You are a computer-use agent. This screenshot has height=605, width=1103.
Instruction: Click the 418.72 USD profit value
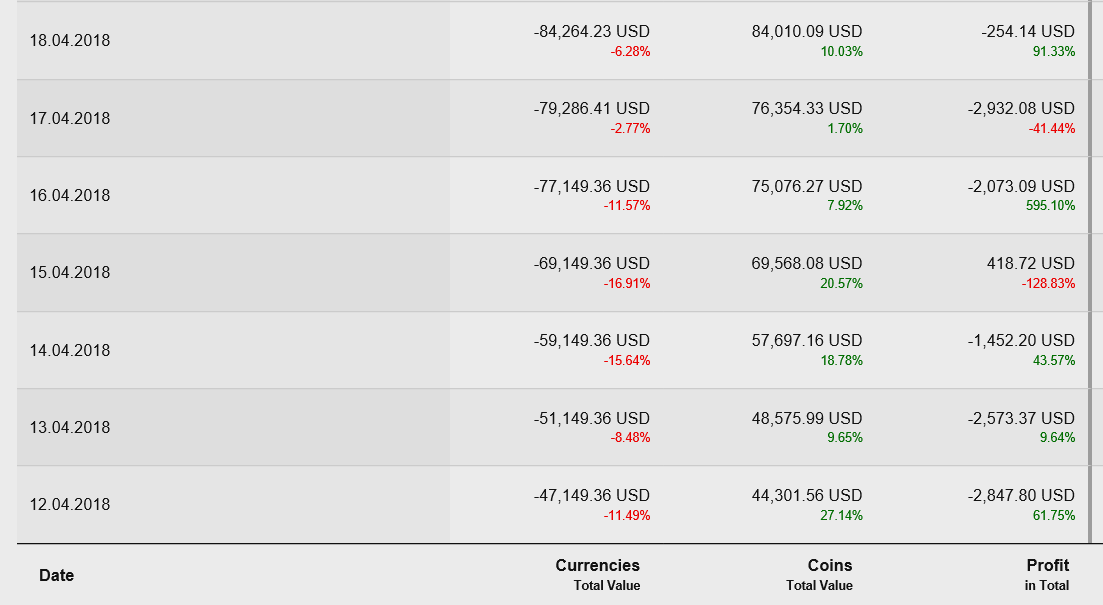(1030, 264)
